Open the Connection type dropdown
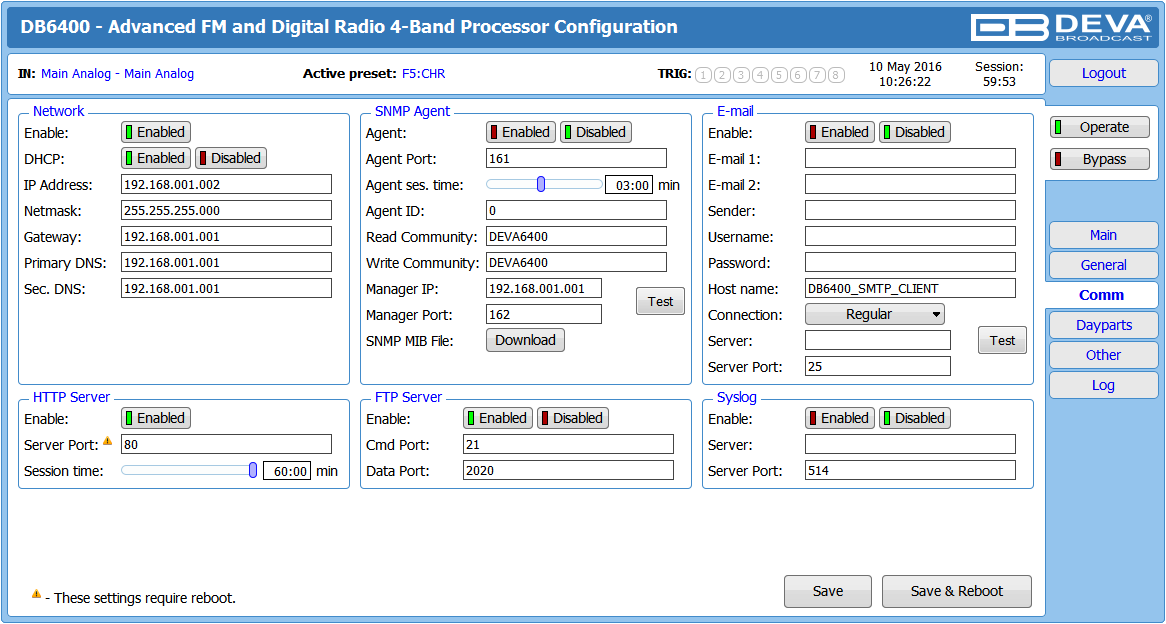 coord(874,315)
